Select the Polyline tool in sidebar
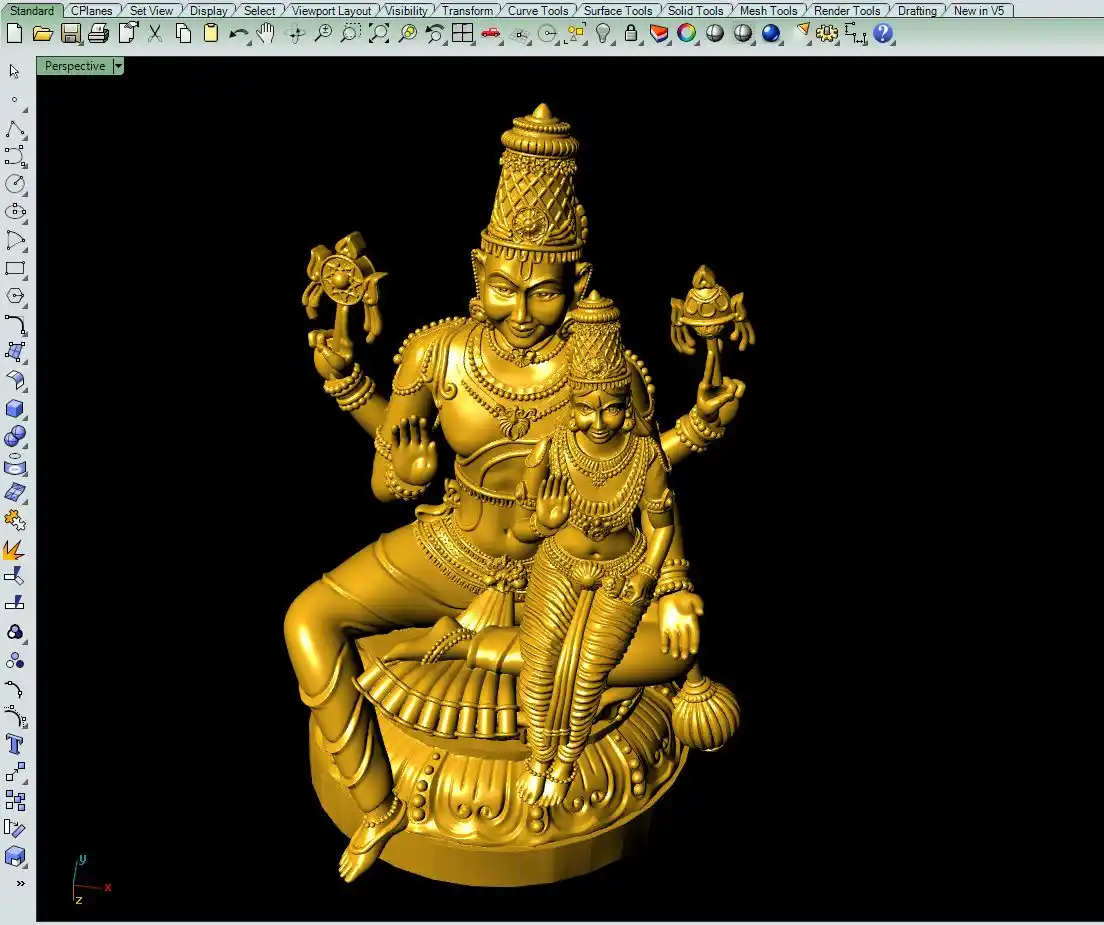1104x925 pixels. (x=15, y=129)
